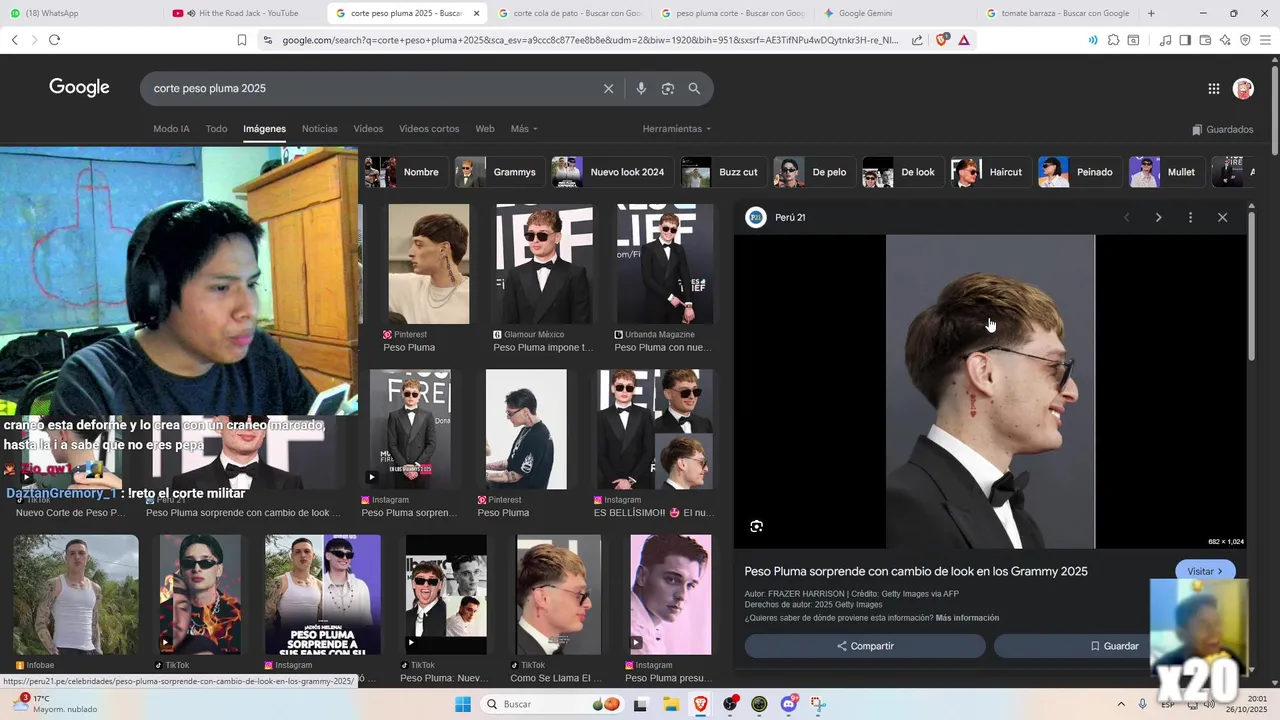This screenshot has width=1280, height=720.
Task: Open the Web results tab
Action: click(x=485, y=129)
